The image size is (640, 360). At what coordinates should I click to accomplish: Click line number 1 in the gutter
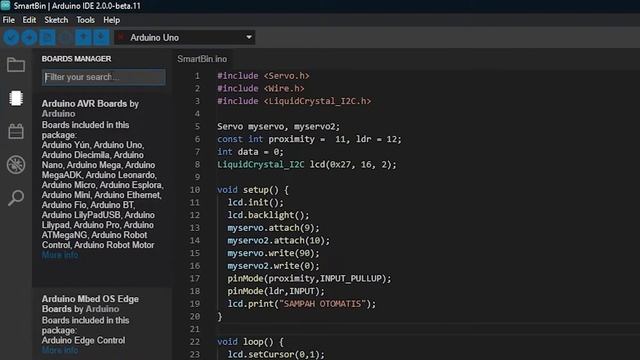point(198,76)
